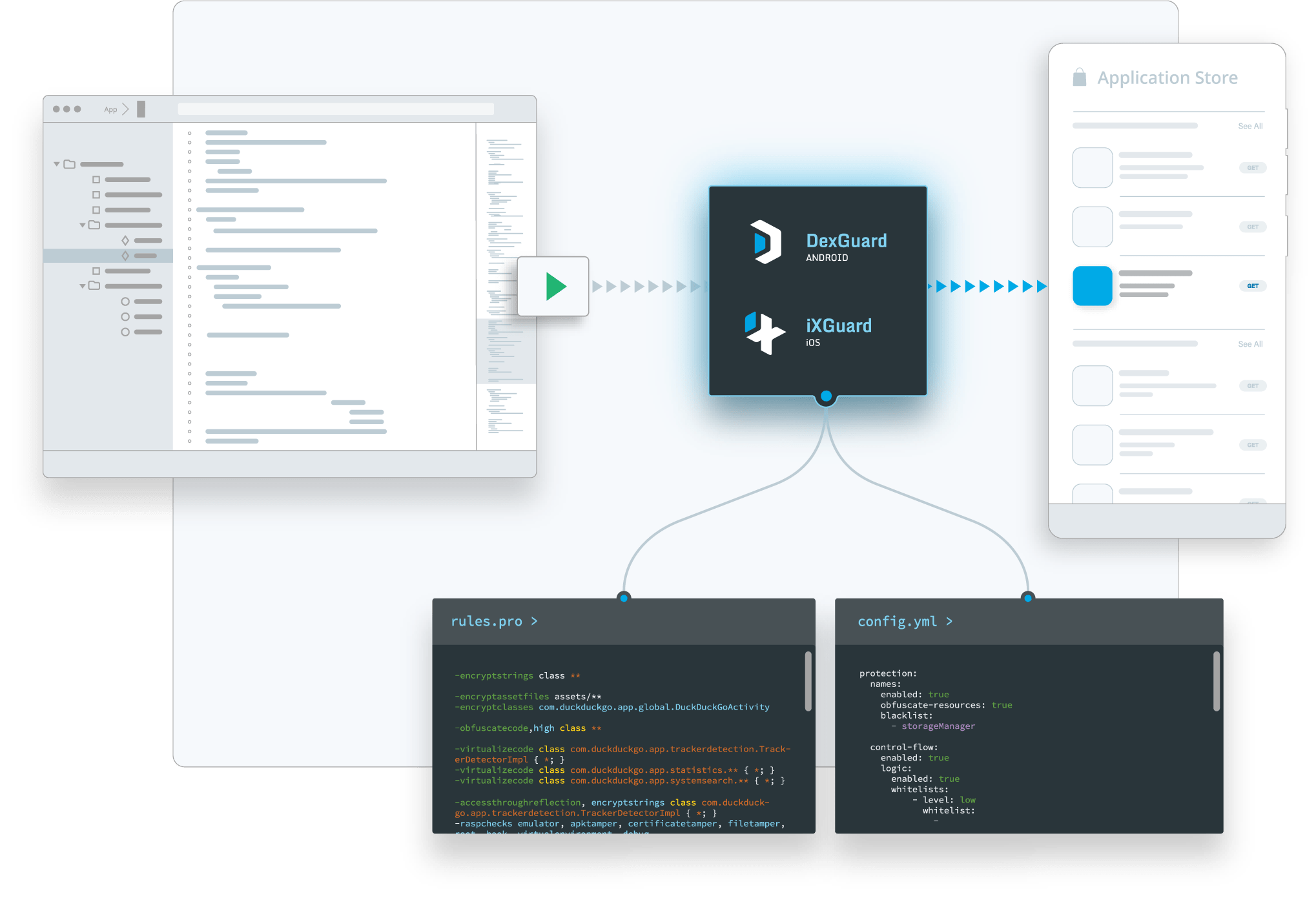
Task: Click the obfuscate-resources: true line
Action: point(946,705)
